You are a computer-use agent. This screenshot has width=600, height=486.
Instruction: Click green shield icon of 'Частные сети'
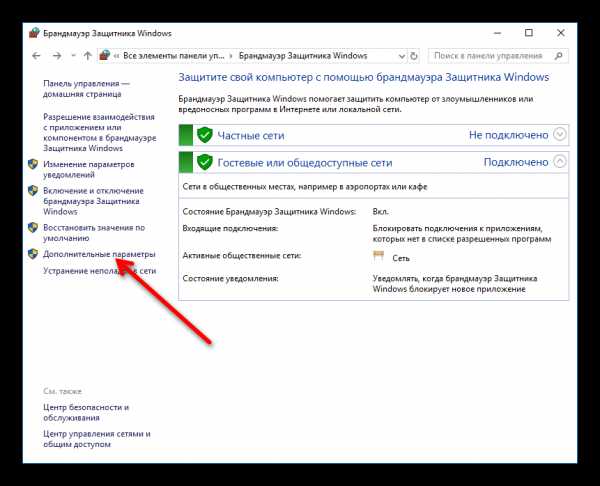coord(205,135)
